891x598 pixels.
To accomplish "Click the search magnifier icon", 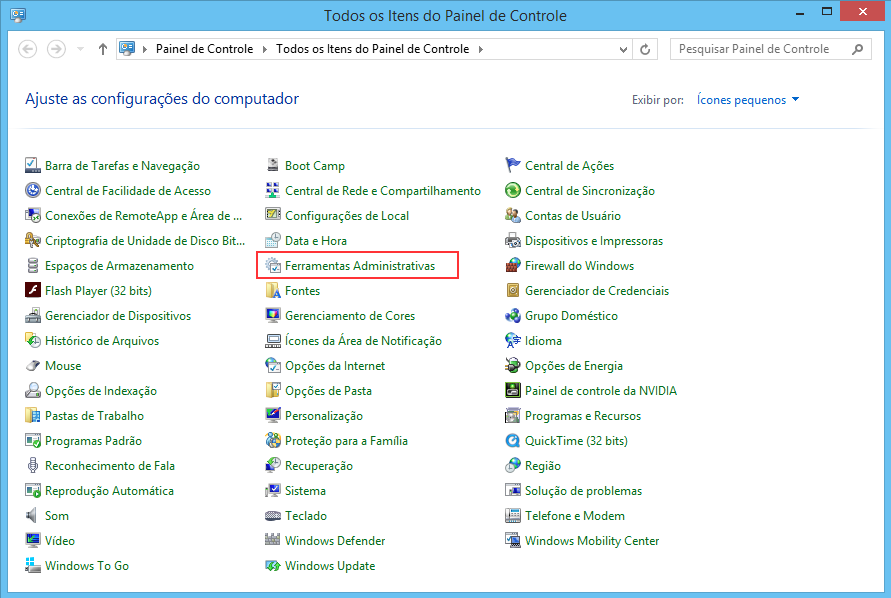I will [857, 49].
